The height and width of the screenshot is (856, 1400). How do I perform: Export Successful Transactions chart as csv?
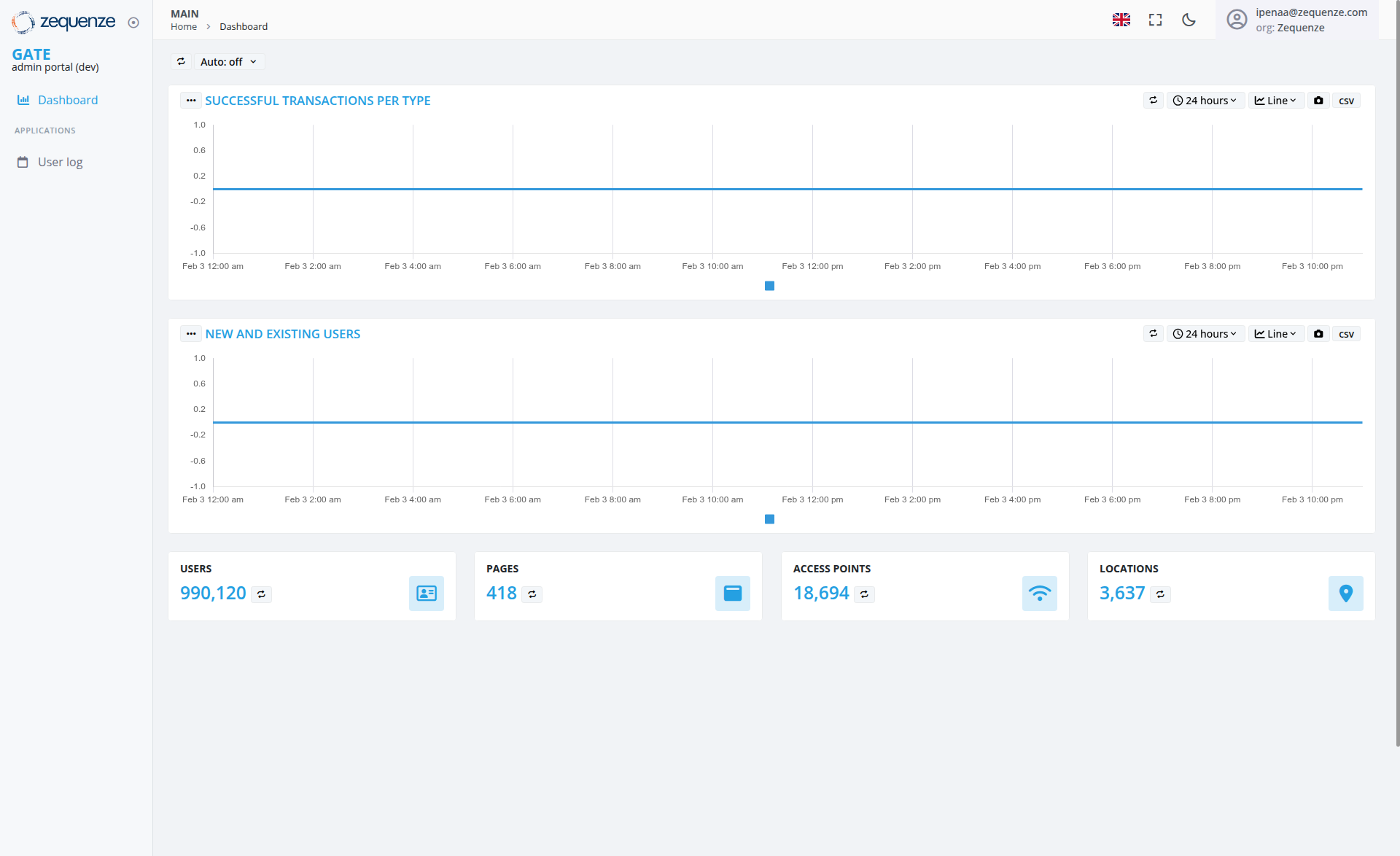(1346, 101)
